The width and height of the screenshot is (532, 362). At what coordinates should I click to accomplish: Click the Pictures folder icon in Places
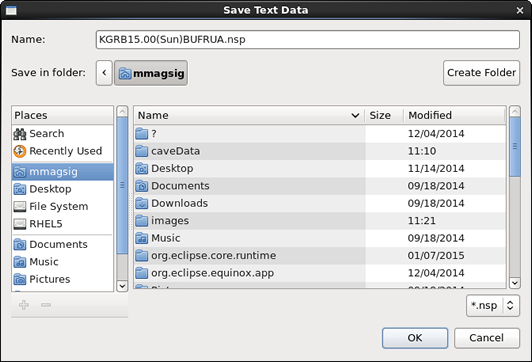(20, 279)
